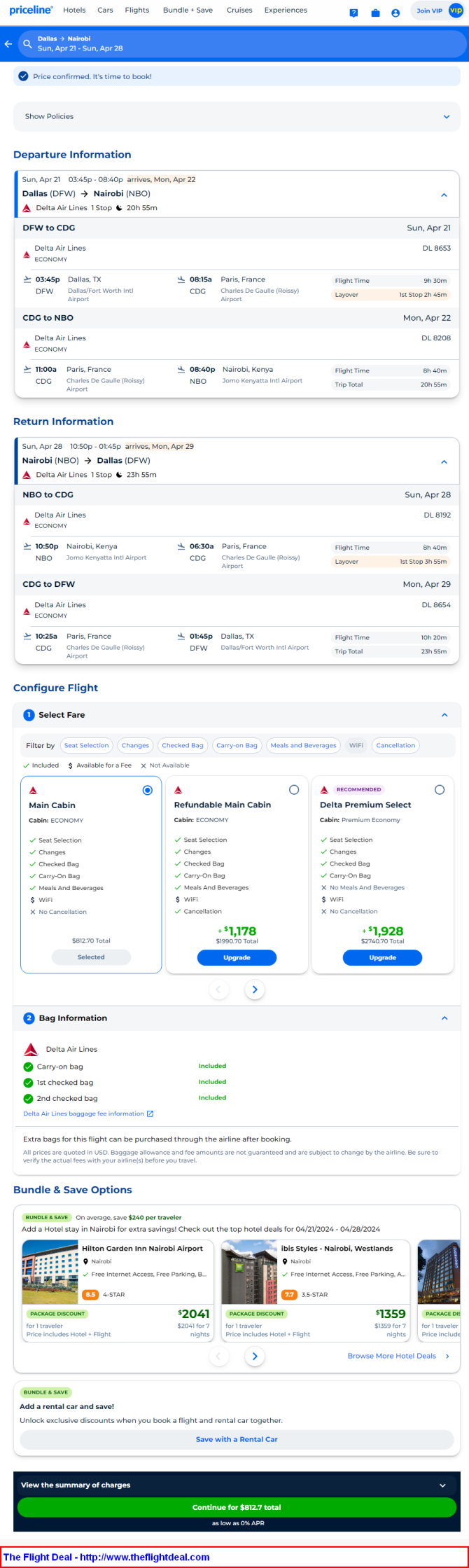Go back using the left arrow icon
This screenshot has height=1568, width=469.
[8, 43]
